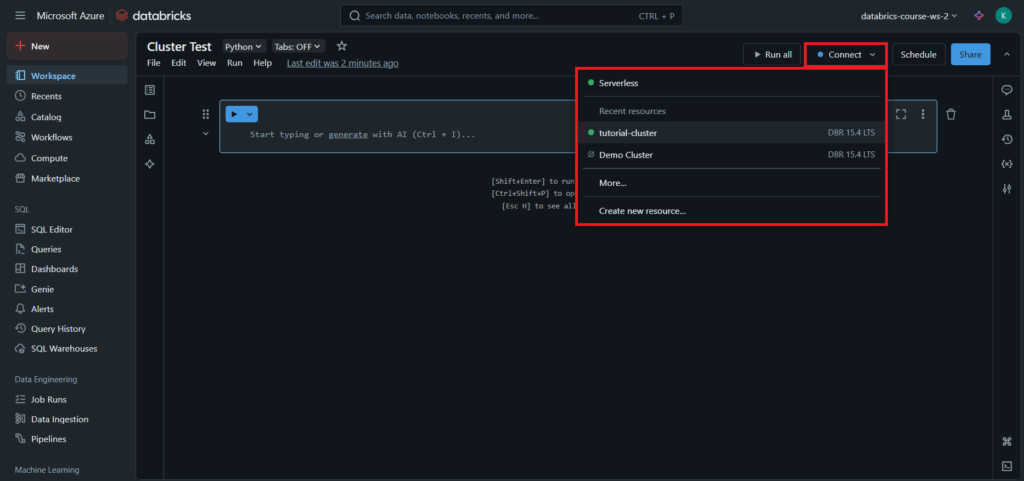
Task: Open Alerts in the sidebar
Action: (67, 309)
